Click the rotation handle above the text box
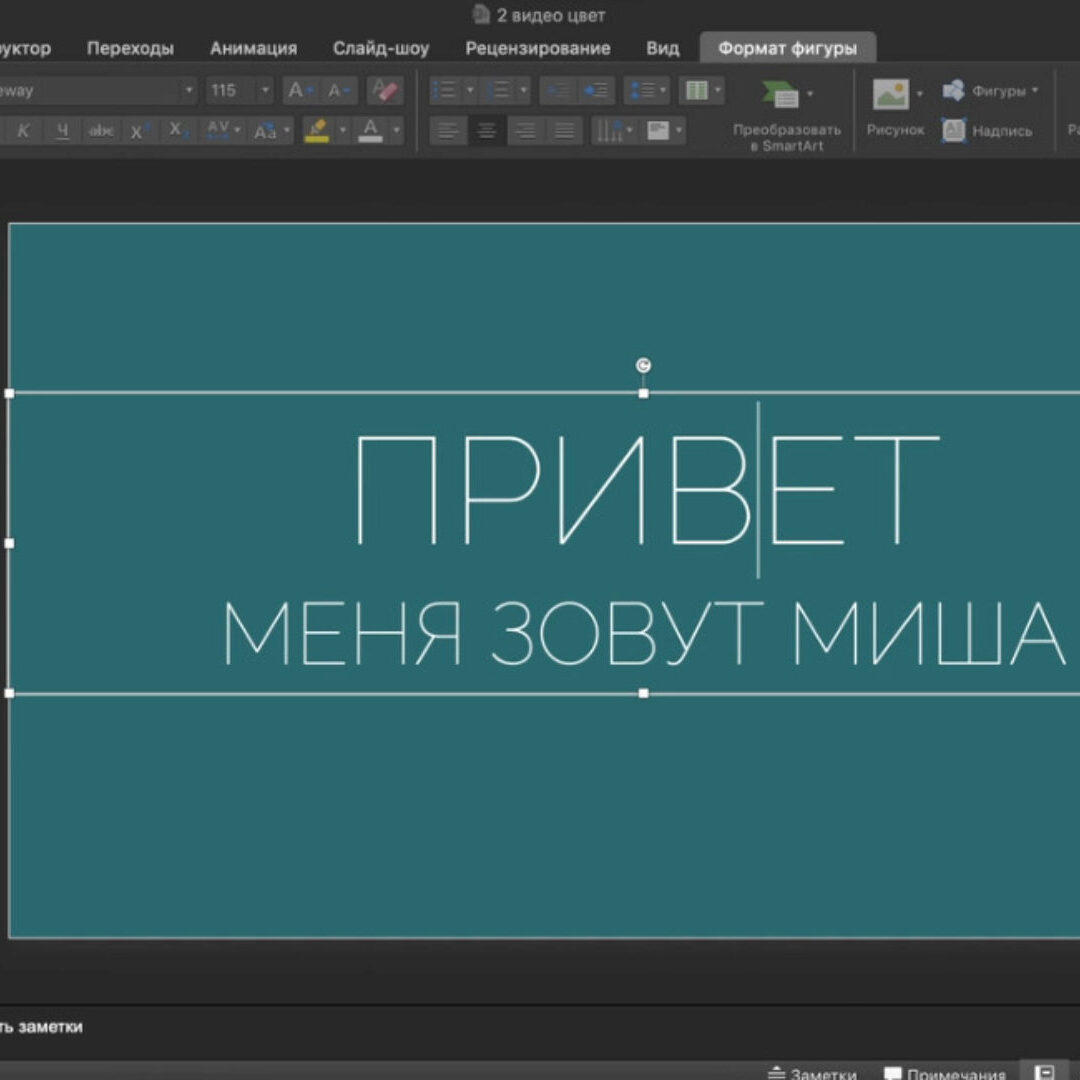Viewport: 1080px width, 1080px height. pyautogui.click(x=643, y=366)
